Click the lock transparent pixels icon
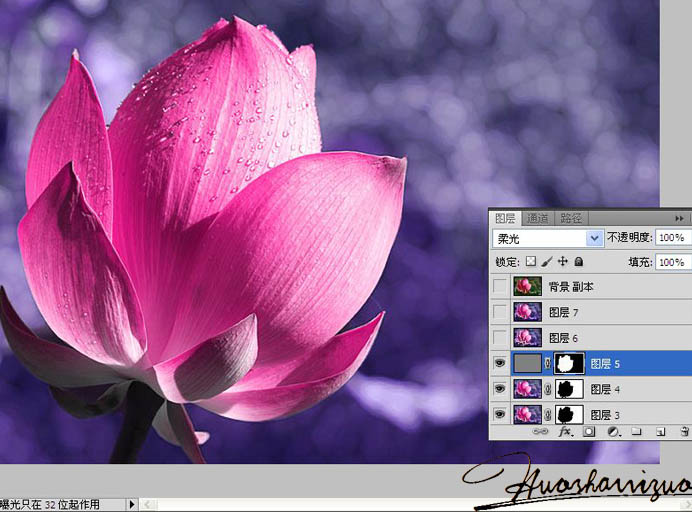The height and width of the screenshot is (512, 692). [531, 262]
